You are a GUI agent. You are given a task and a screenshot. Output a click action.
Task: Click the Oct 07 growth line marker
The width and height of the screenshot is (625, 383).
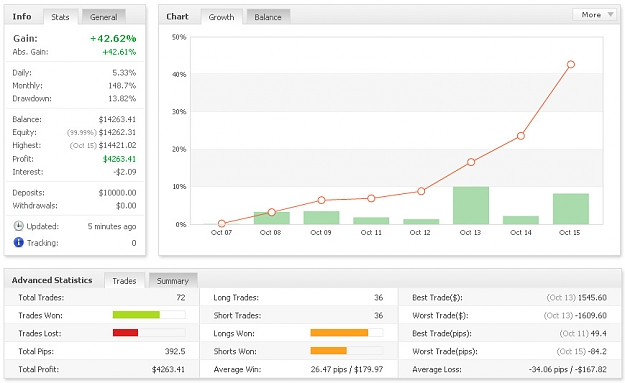[x=222, y=224]
